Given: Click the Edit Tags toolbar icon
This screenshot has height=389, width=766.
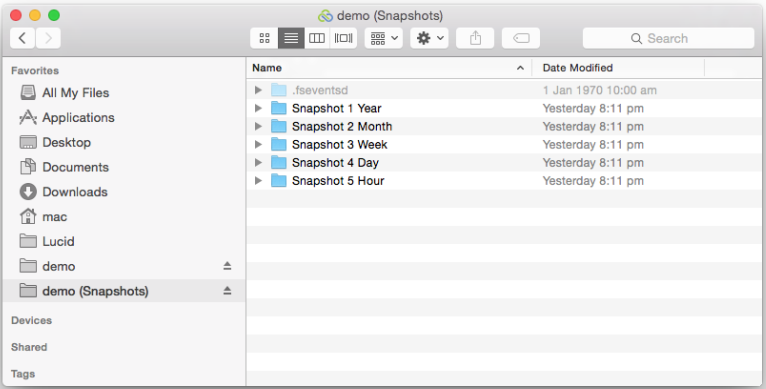Looking at the screenshot, I should point(521,38).
